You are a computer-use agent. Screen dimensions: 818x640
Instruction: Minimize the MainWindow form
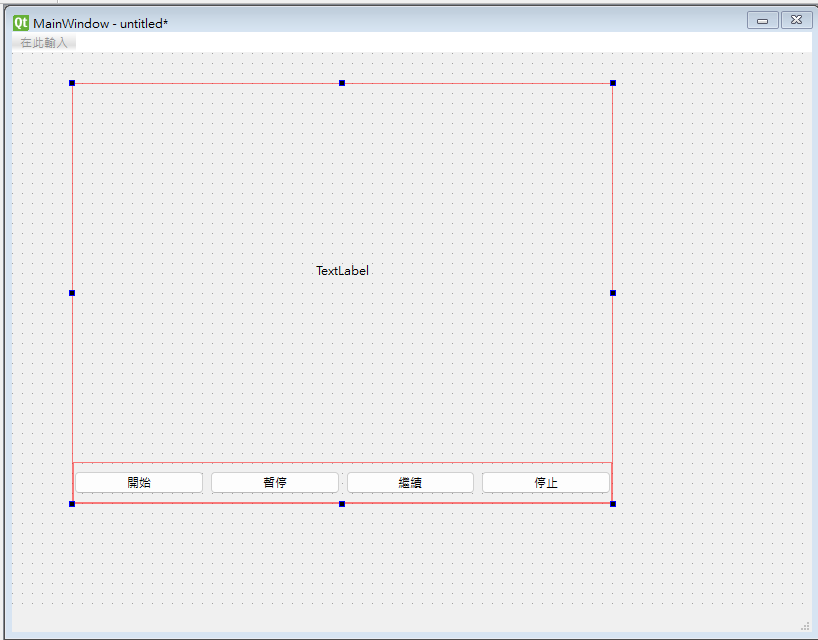point(763,20)
